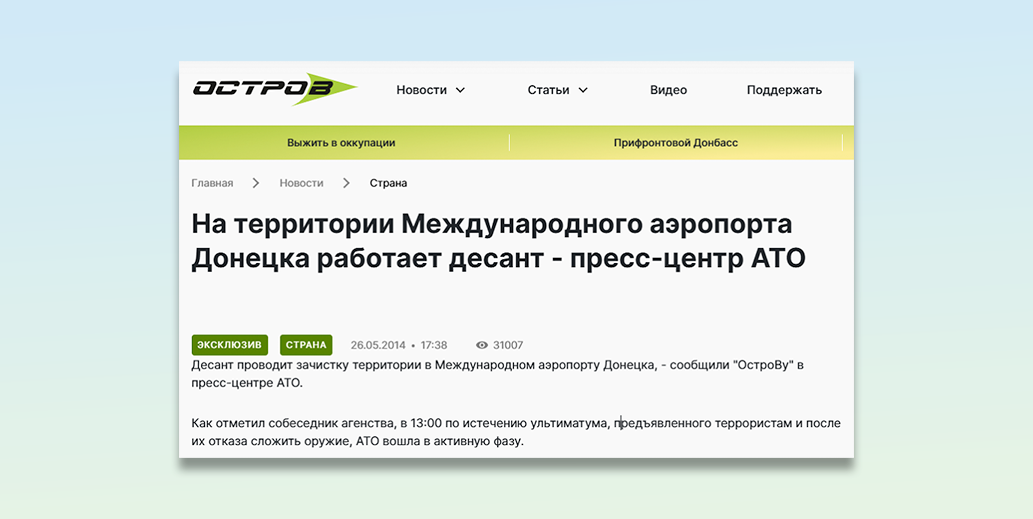Click the chevron after Главная breadcrumb
Screen dimensions: 1033x519
point(256,183)
